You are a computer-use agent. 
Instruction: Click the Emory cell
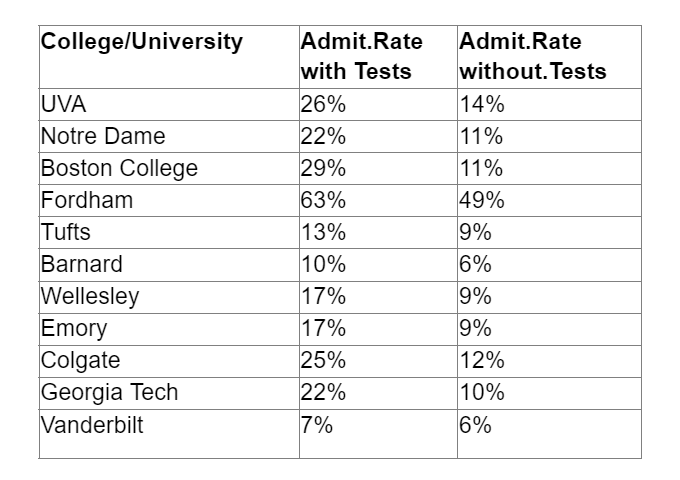74,328
